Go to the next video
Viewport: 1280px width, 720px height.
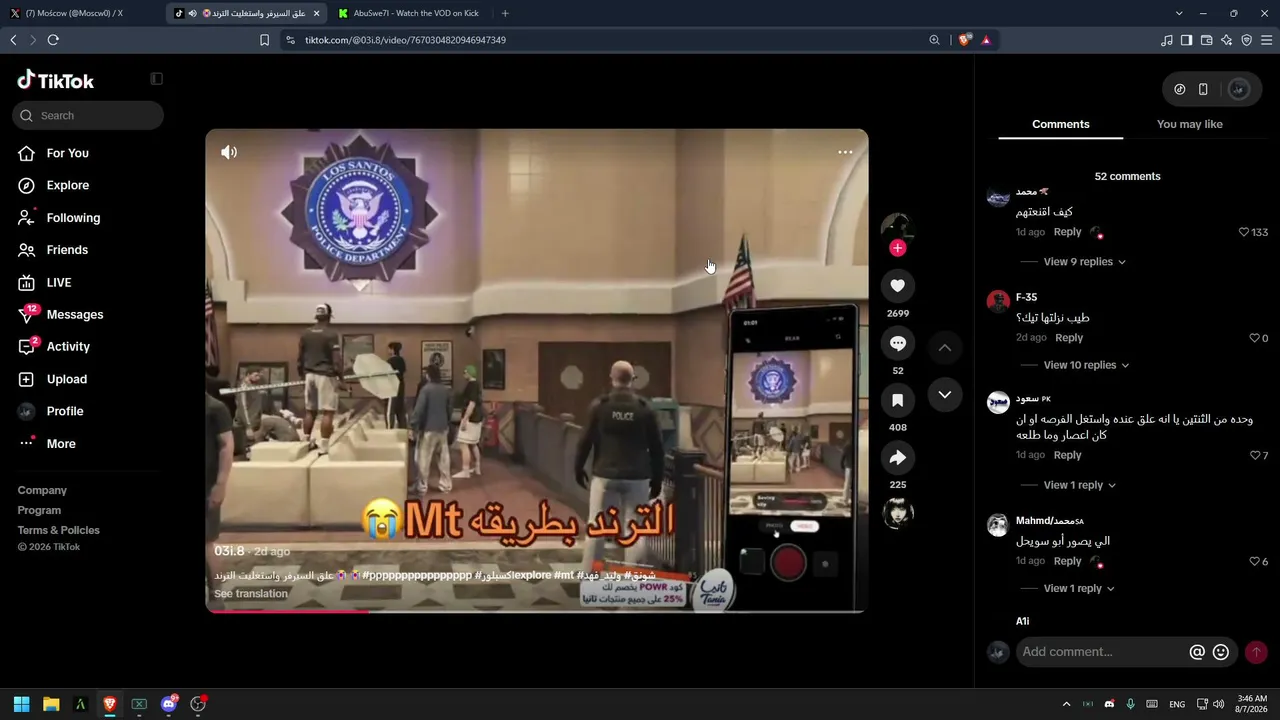tap(945, 395)
